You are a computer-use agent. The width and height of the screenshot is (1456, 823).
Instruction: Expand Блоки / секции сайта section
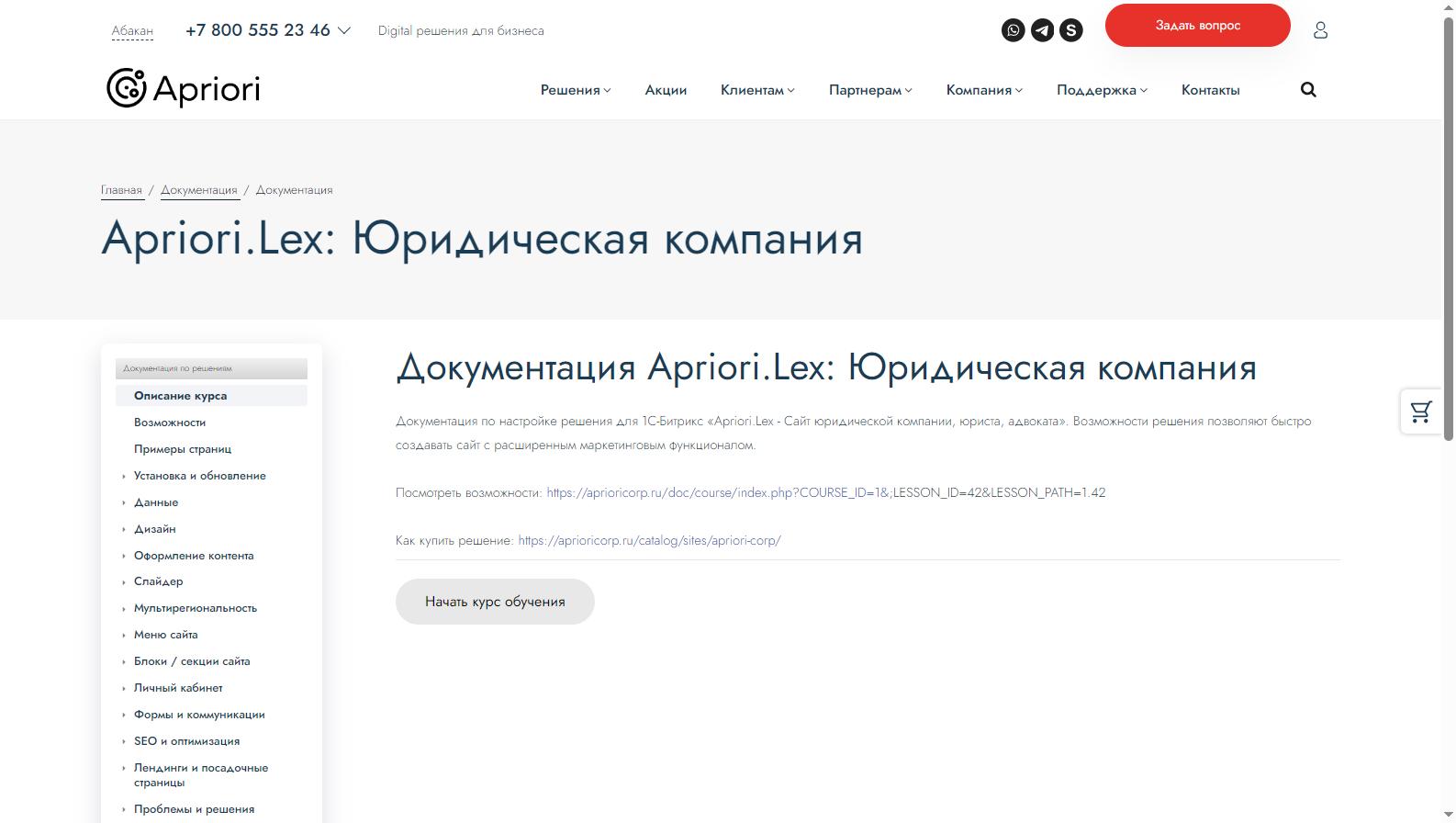coord(192,661)
